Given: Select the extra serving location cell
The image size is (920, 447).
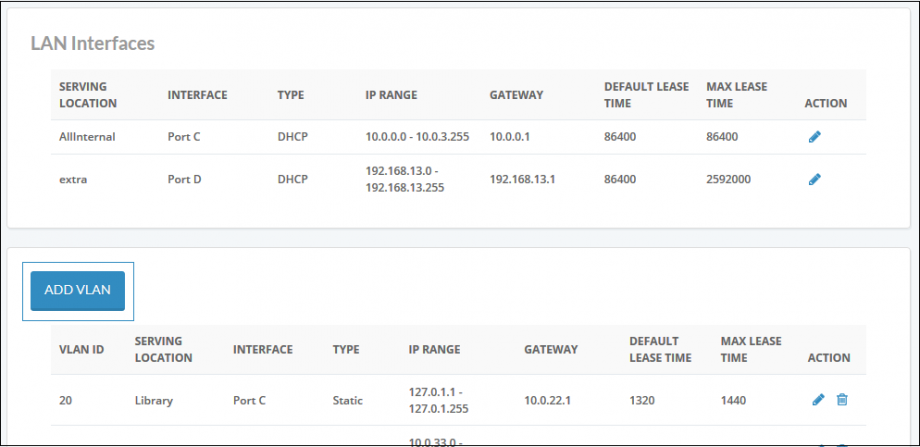Looking at the screenshot, I should (x=73, y=180).
